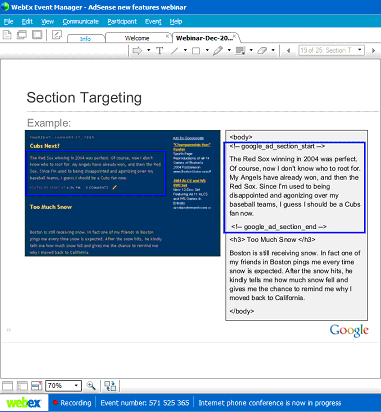Image resolution: width=381 pixels, height=412 pixels.
Task: Toggle thumbnail view at bottom left
Action: click(22, 386)
